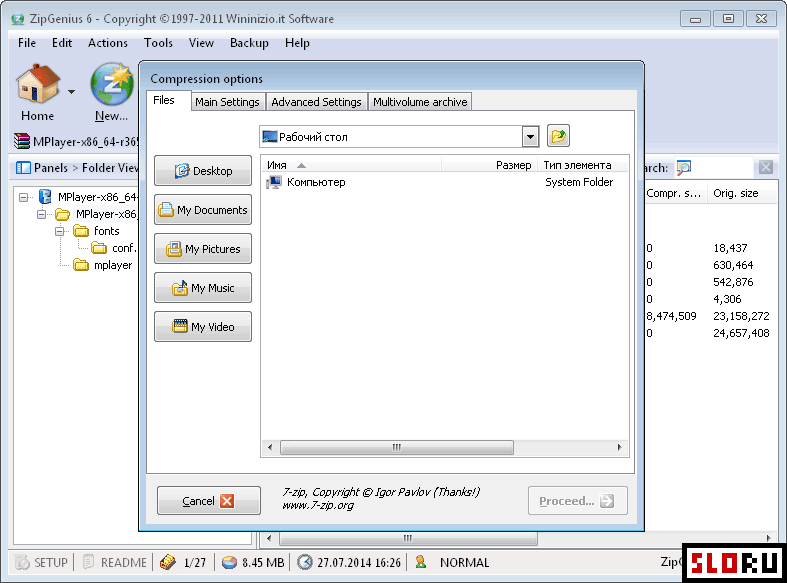Click the 8,474,509 compressed size value
Image resolution: width=787 pixels, height=583 pixels.
pyautogui.click(x=672, y=316)
